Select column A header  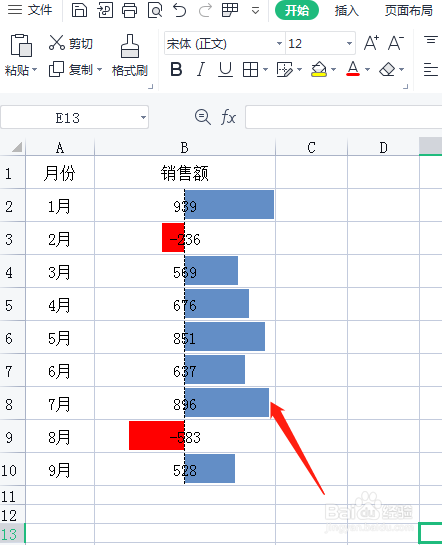60,147
